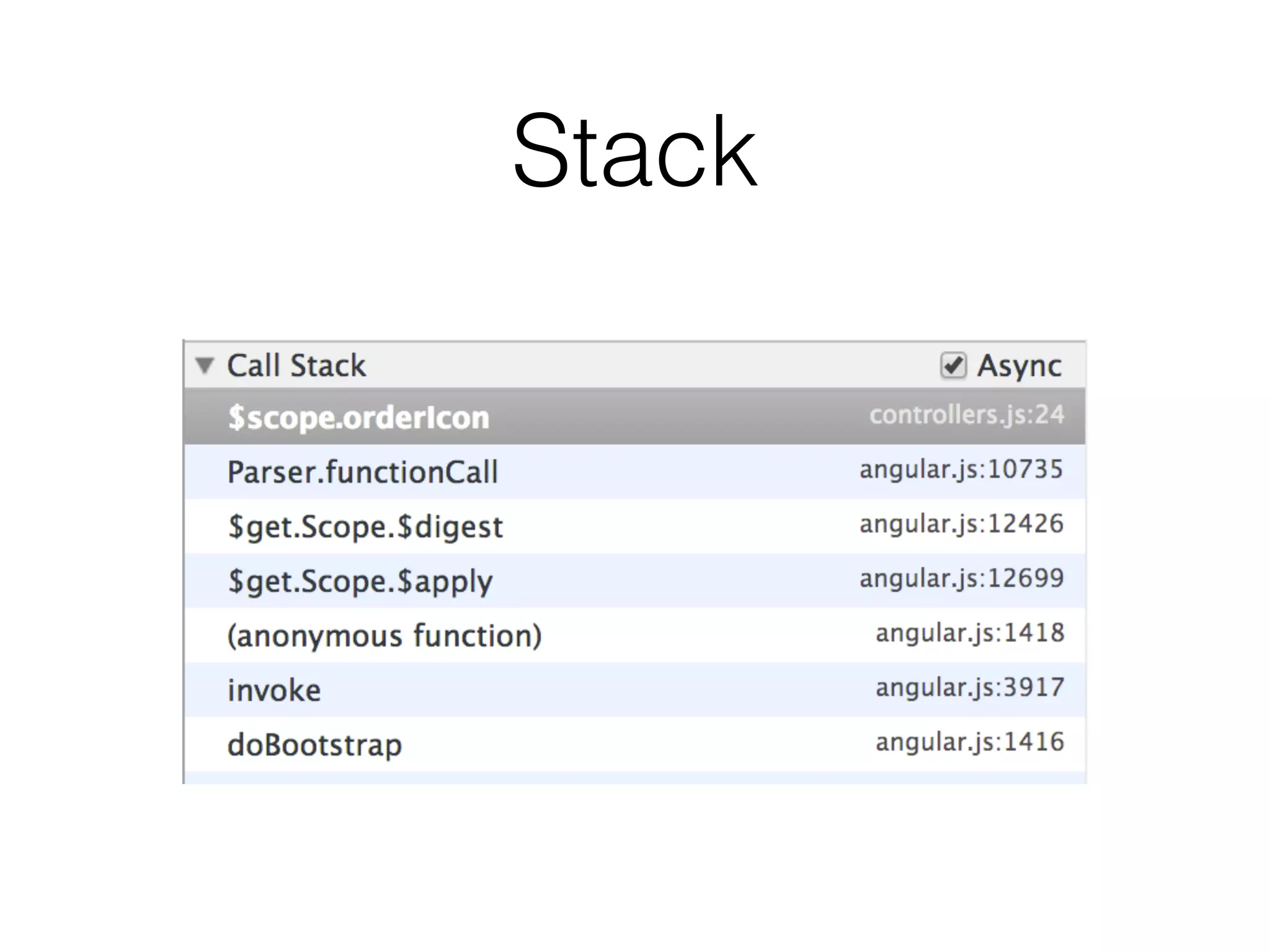1270x952 pixels.
Task: Open the angular.js:12426 source link
Action: (x=962, y=524)
